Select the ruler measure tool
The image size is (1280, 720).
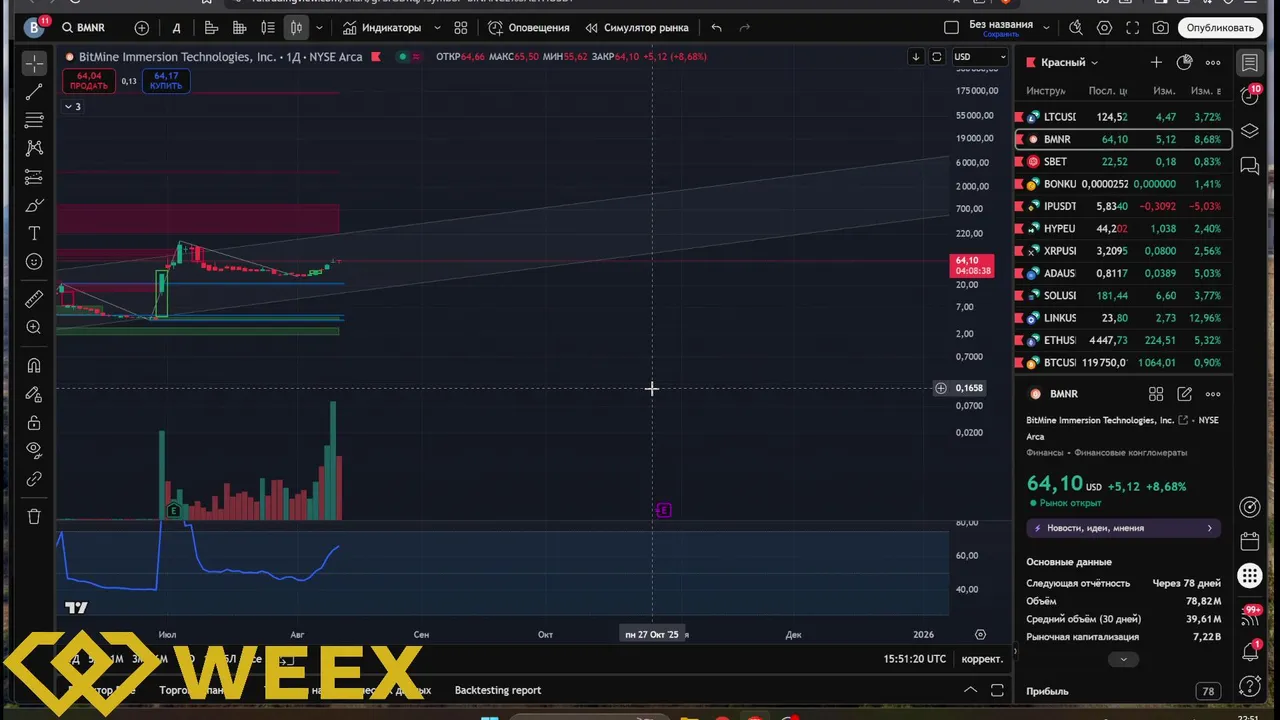(x=34, y=298)
